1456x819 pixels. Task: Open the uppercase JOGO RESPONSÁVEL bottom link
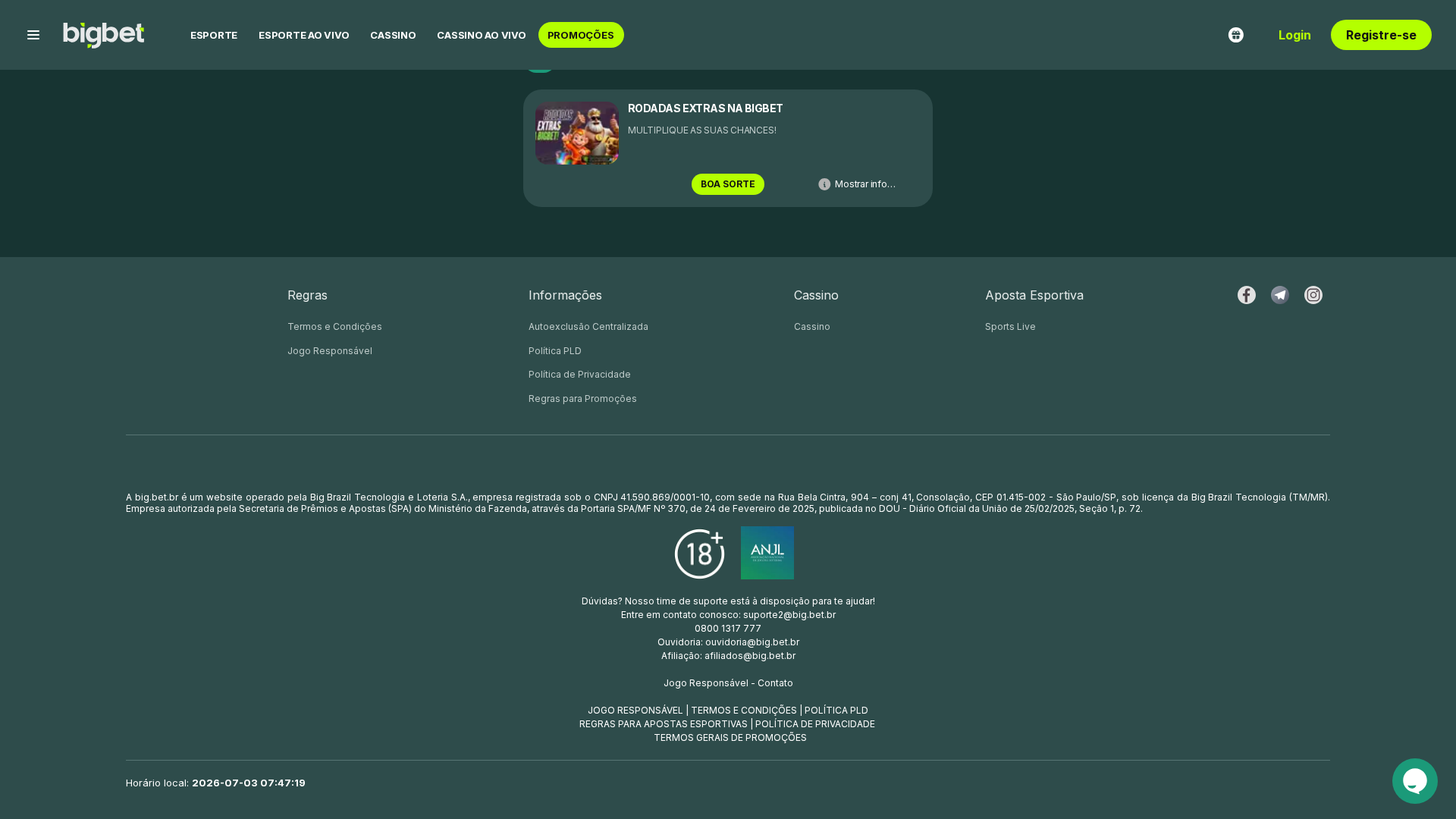tap(635, 711)
